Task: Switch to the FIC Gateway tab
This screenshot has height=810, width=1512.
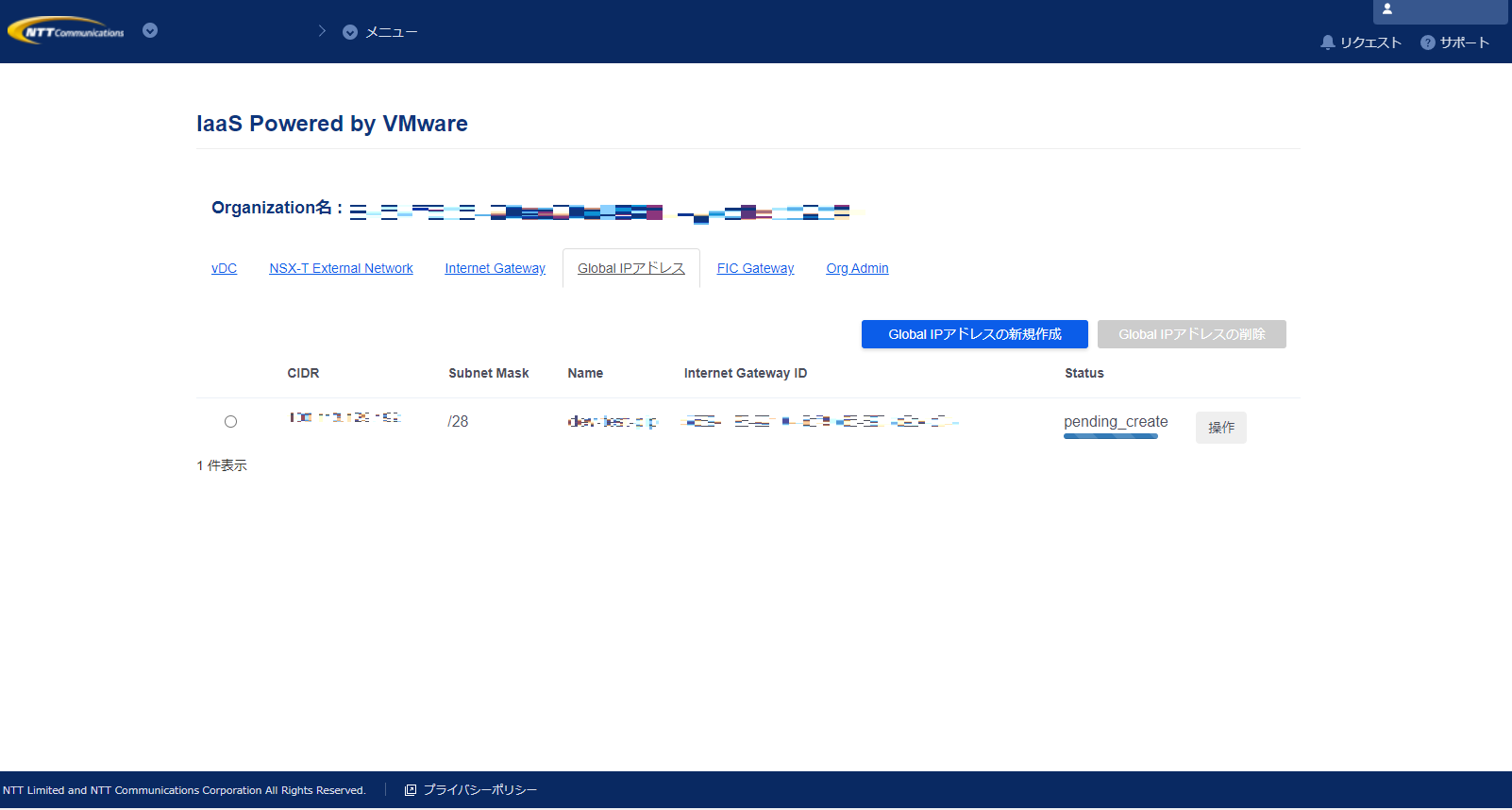Action: pos(756,268)
